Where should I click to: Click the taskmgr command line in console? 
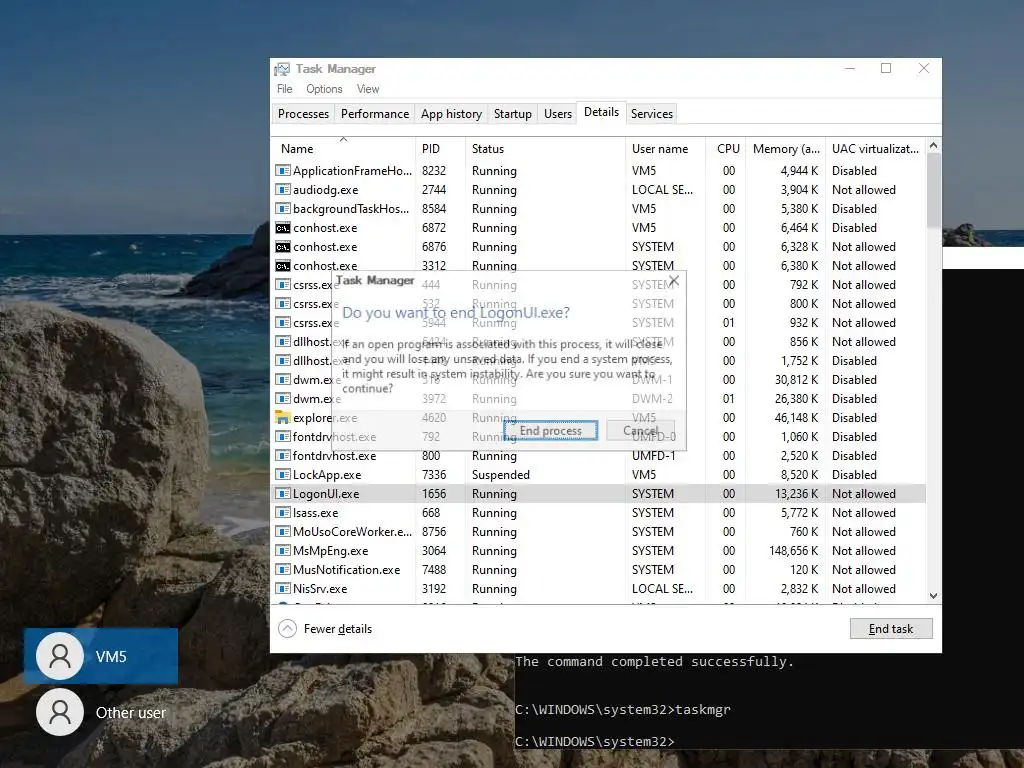point(622,709)
